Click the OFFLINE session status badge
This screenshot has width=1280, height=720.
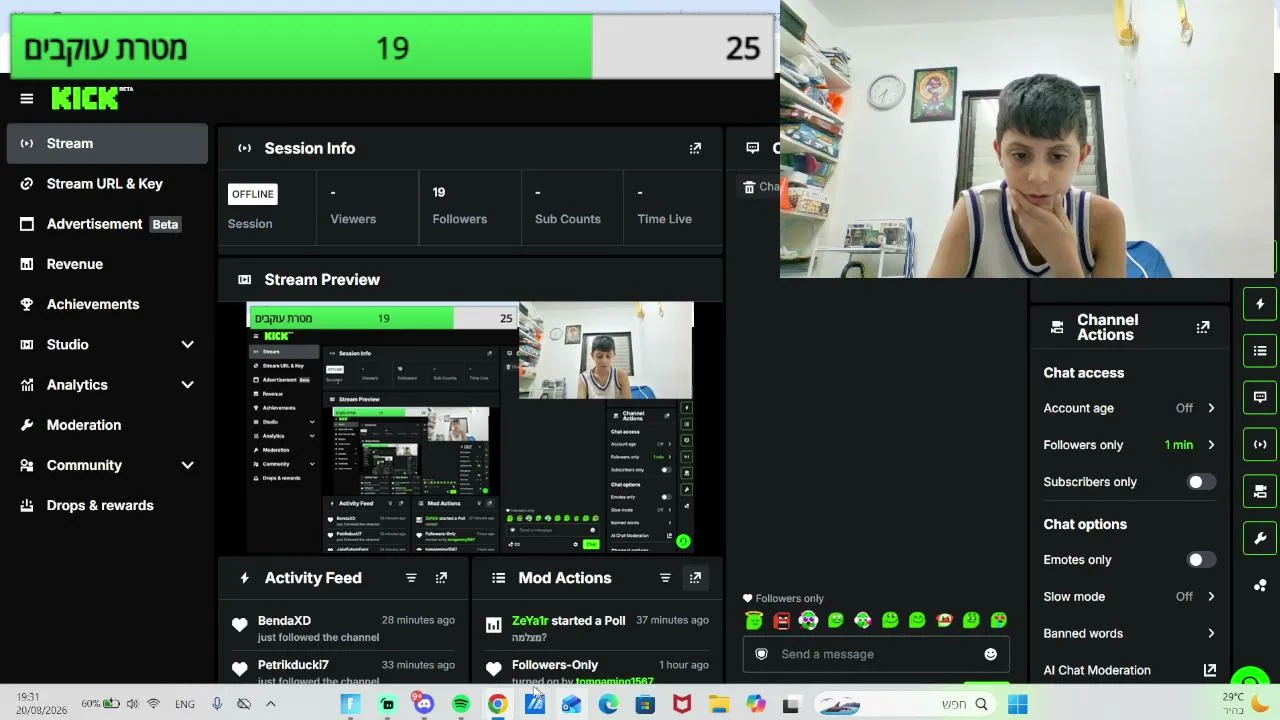252,194
